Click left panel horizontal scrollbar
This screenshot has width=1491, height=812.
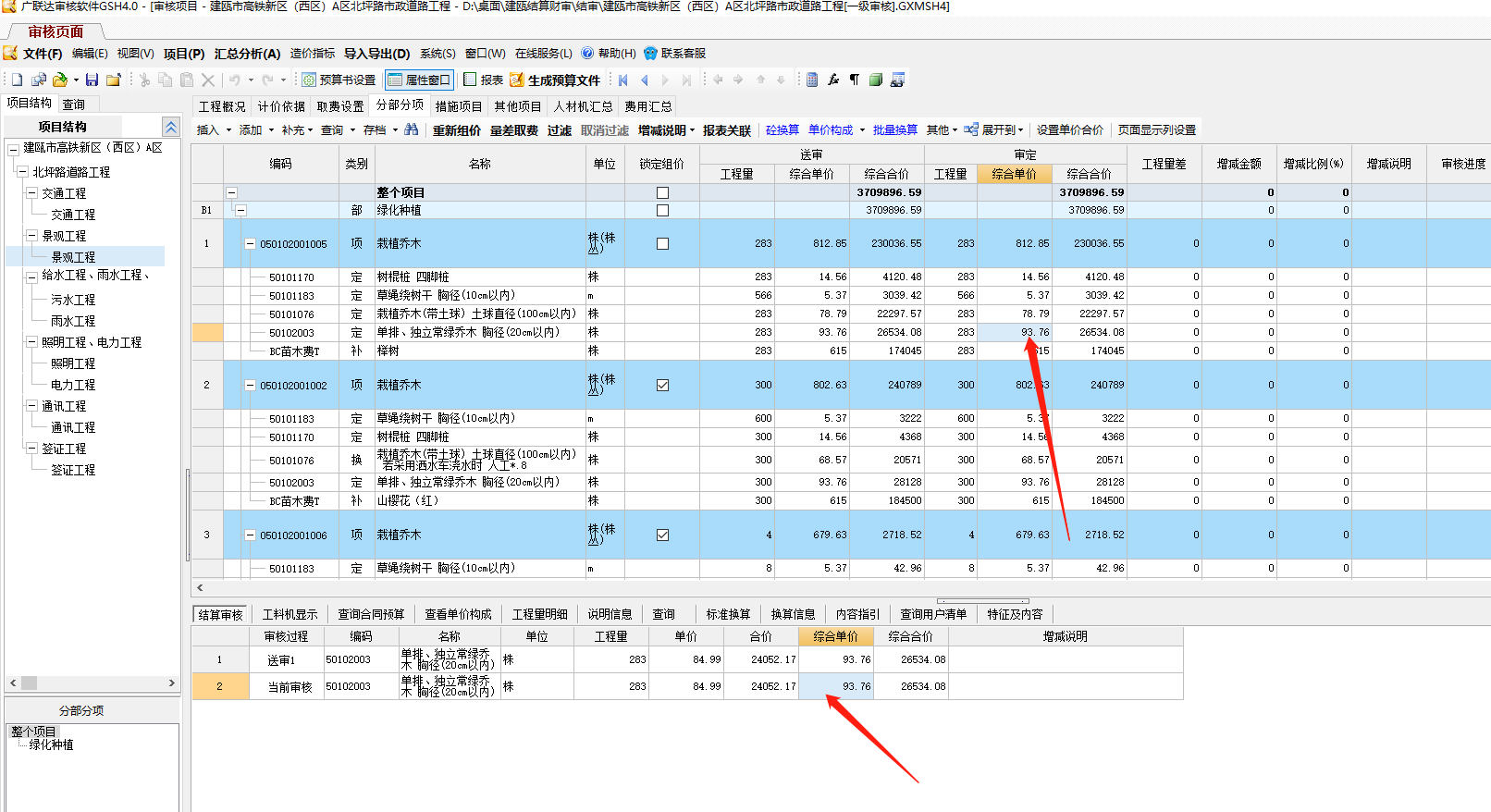point(92,683)
